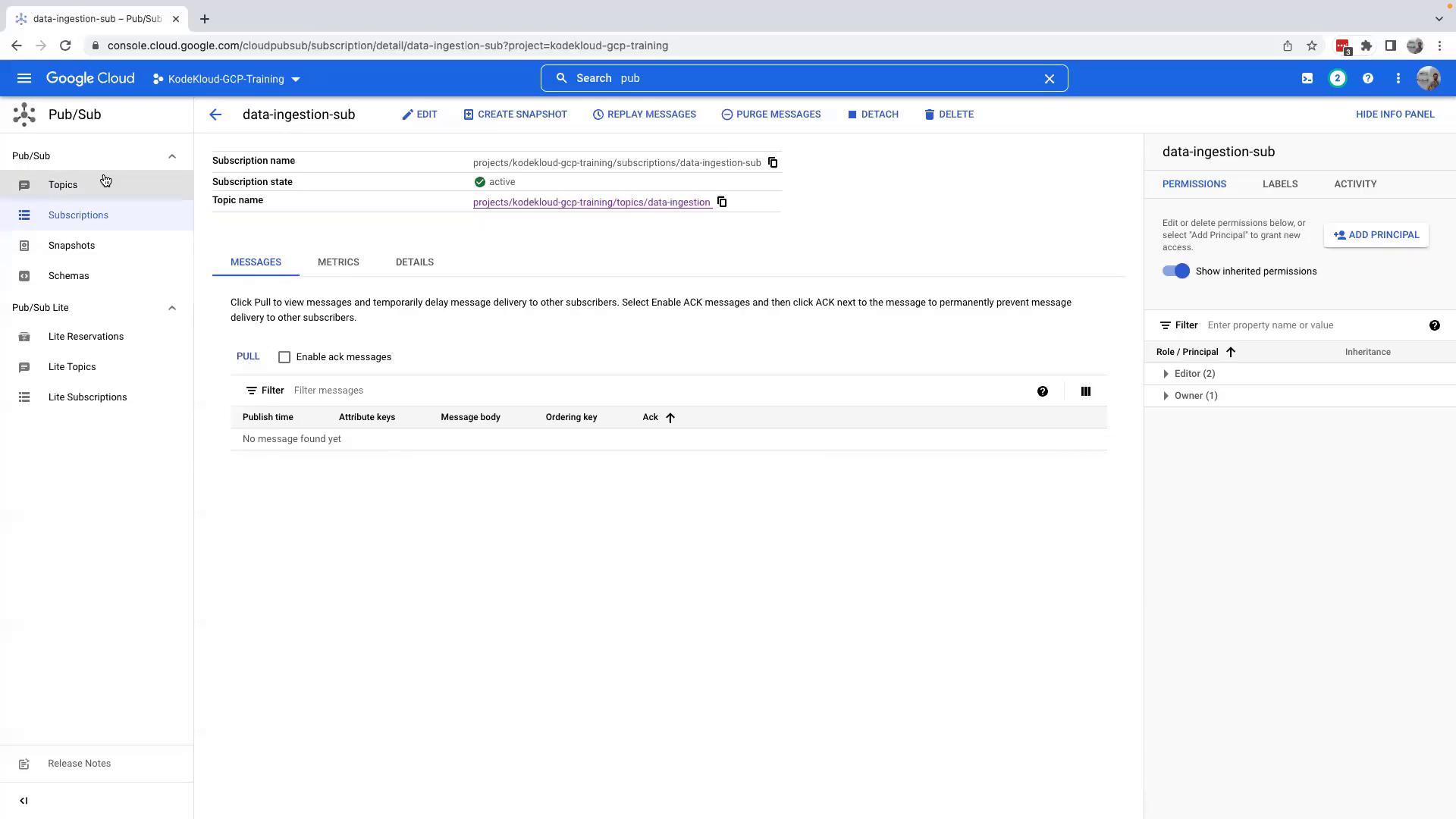The image size is (1456, 819).
Task: Switch to the Metrics tab
Action: coord(338,262)
